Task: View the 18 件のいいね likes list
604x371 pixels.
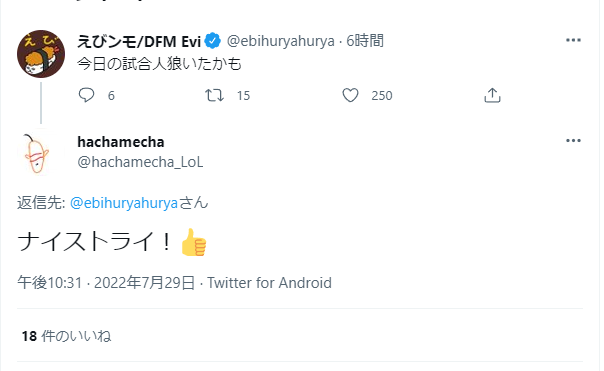Action: (x=66, y=336)
